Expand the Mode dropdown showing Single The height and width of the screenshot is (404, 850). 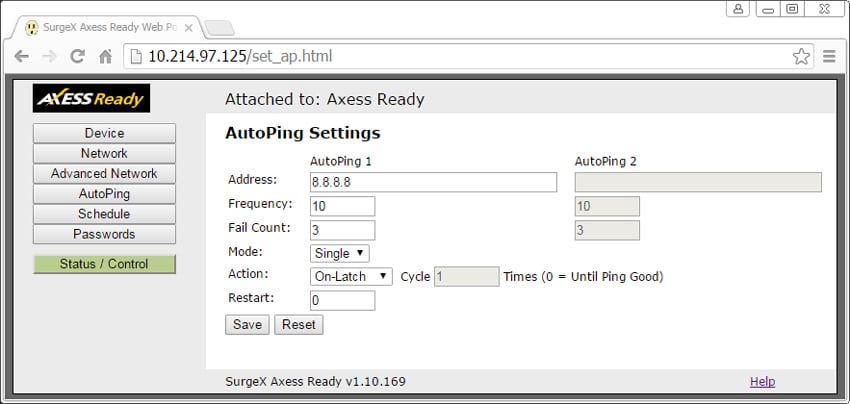point(339,253)
